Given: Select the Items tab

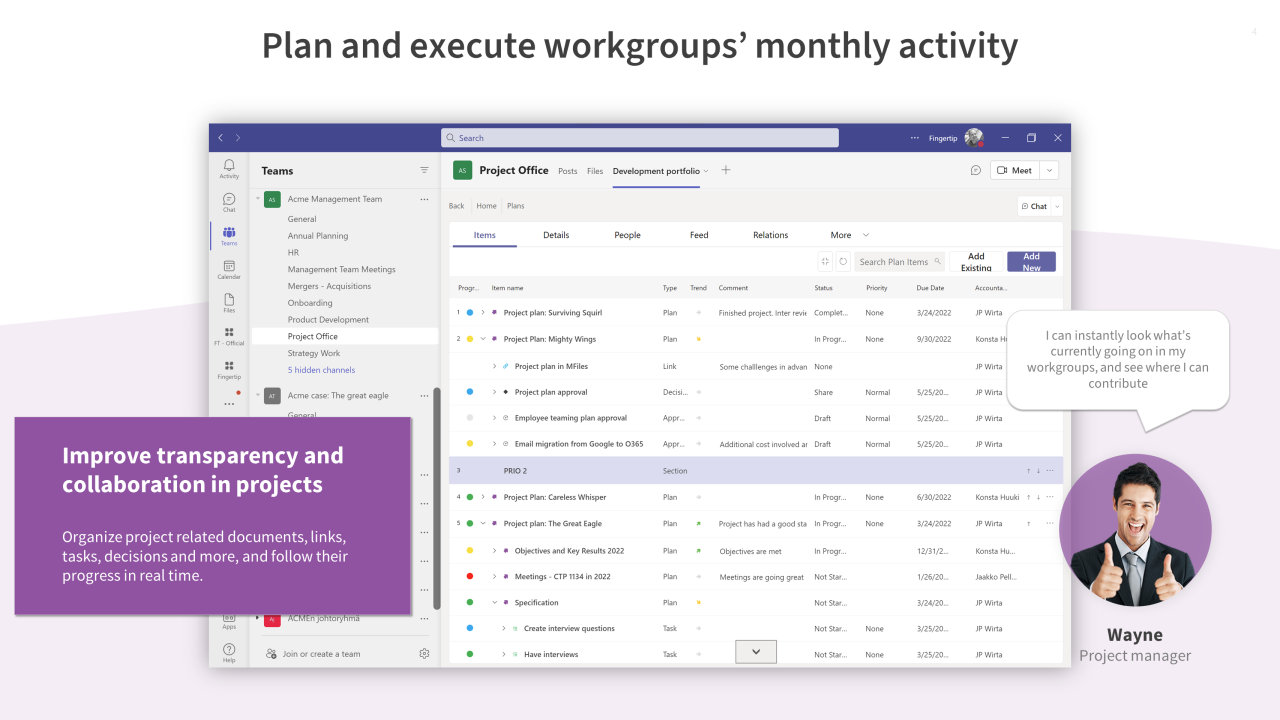Looking at the screenshot, I should pos(484,235).
